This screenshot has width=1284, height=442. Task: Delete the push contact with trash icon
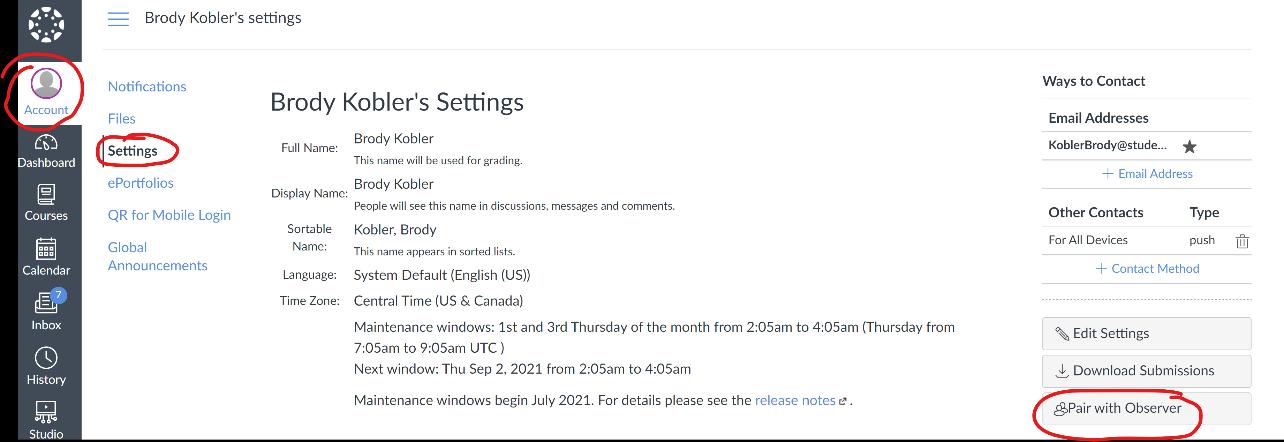tap(1242, 241)
